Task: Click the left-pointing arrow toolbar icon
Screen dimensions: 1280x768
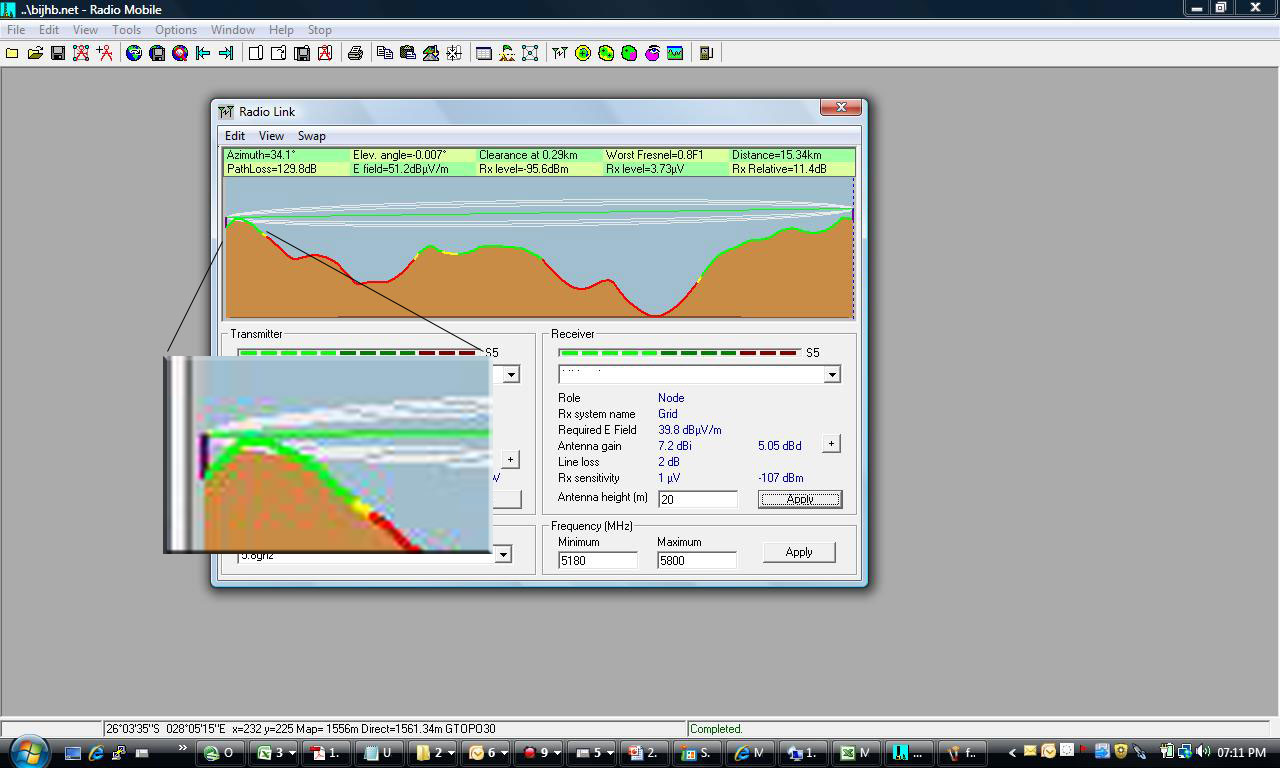Action: click(203, 53)
